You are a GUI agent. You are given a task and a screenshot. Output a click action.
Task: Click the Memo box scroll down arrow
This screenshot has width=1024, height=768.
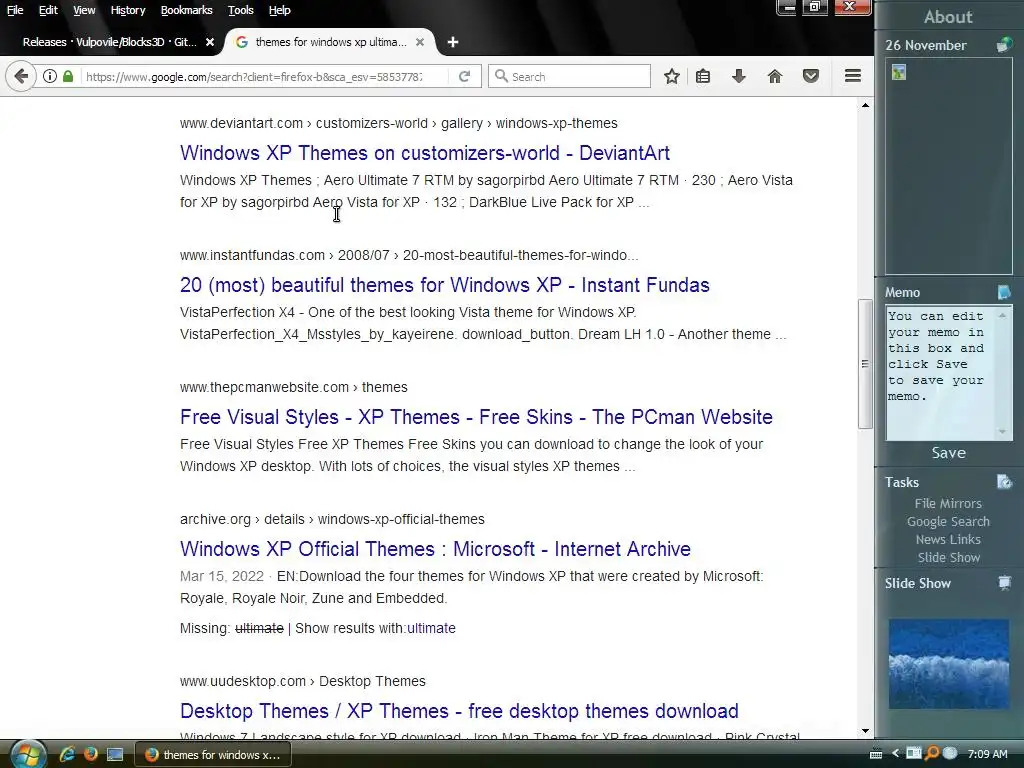(x=1002, y=432)
